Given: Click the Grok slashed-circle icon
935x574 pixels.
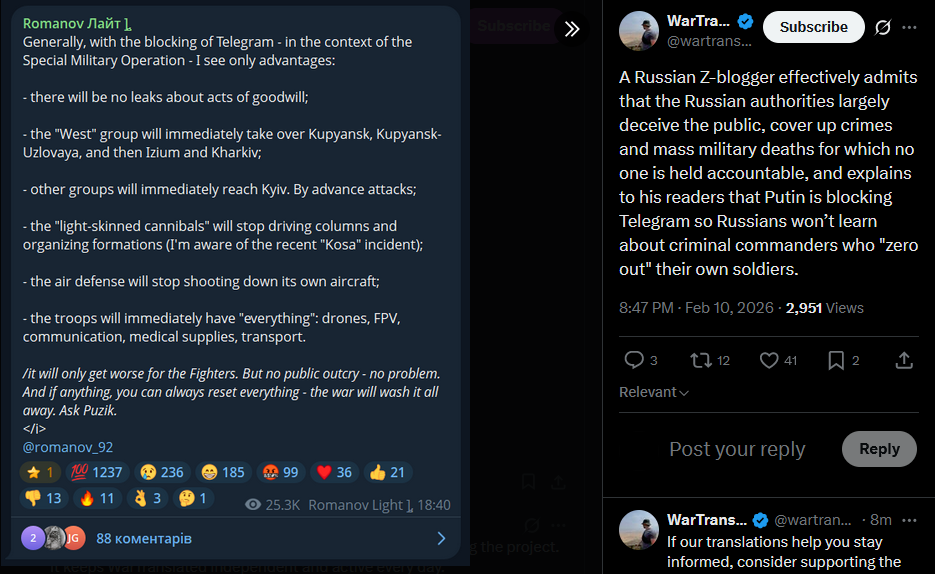Looking at the screenshot, I should click(883, 27).
